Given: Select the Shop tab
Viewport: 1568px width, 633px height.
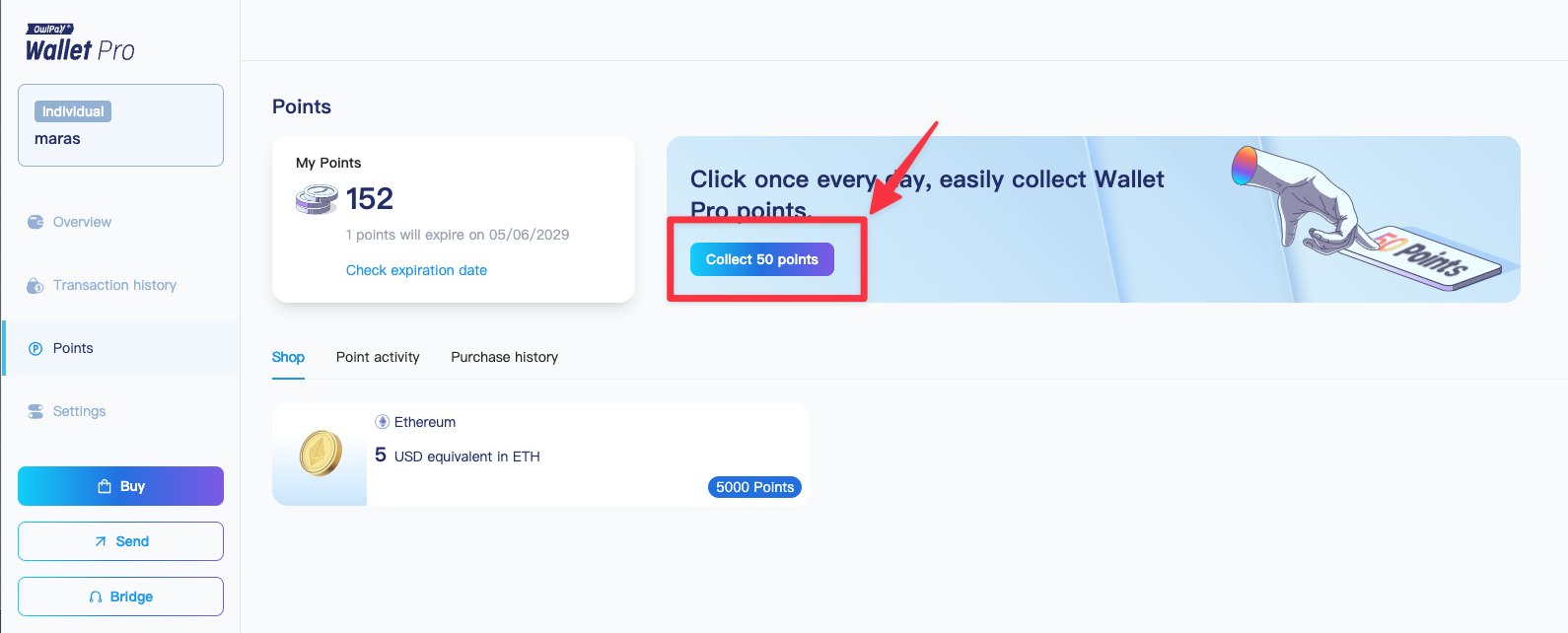Looking at the screenshot, I should pyautogui.click(x=288, y=357).
